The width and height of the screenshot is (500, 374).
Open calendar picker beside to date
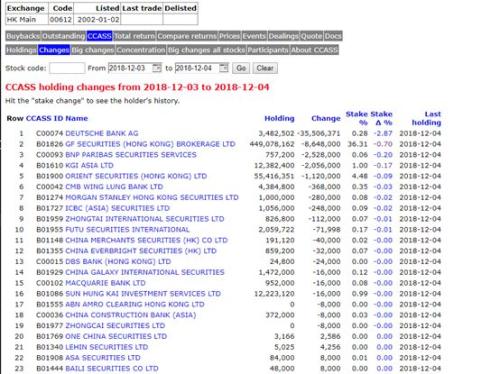[224, 68]
